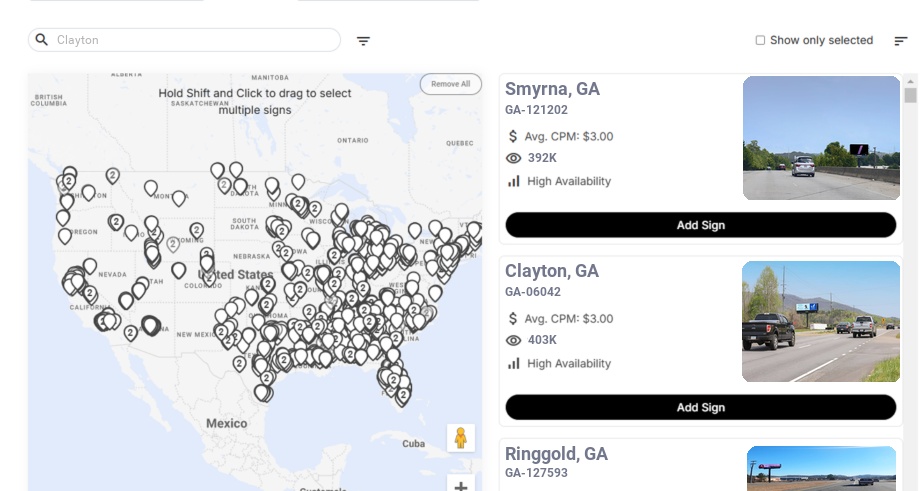Screen dimensions: 920x491
Task: Open the Ringgold, GA listing title
Action: (x=556, y=454)
